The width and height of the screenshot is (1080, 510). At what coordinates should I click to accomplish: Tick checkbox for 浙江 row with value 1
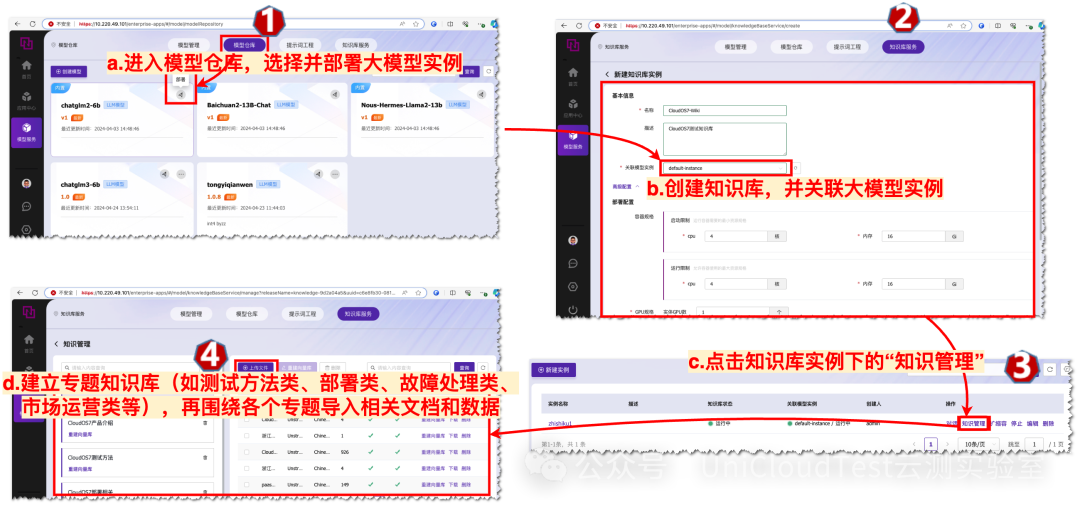(x=247, y=436)
